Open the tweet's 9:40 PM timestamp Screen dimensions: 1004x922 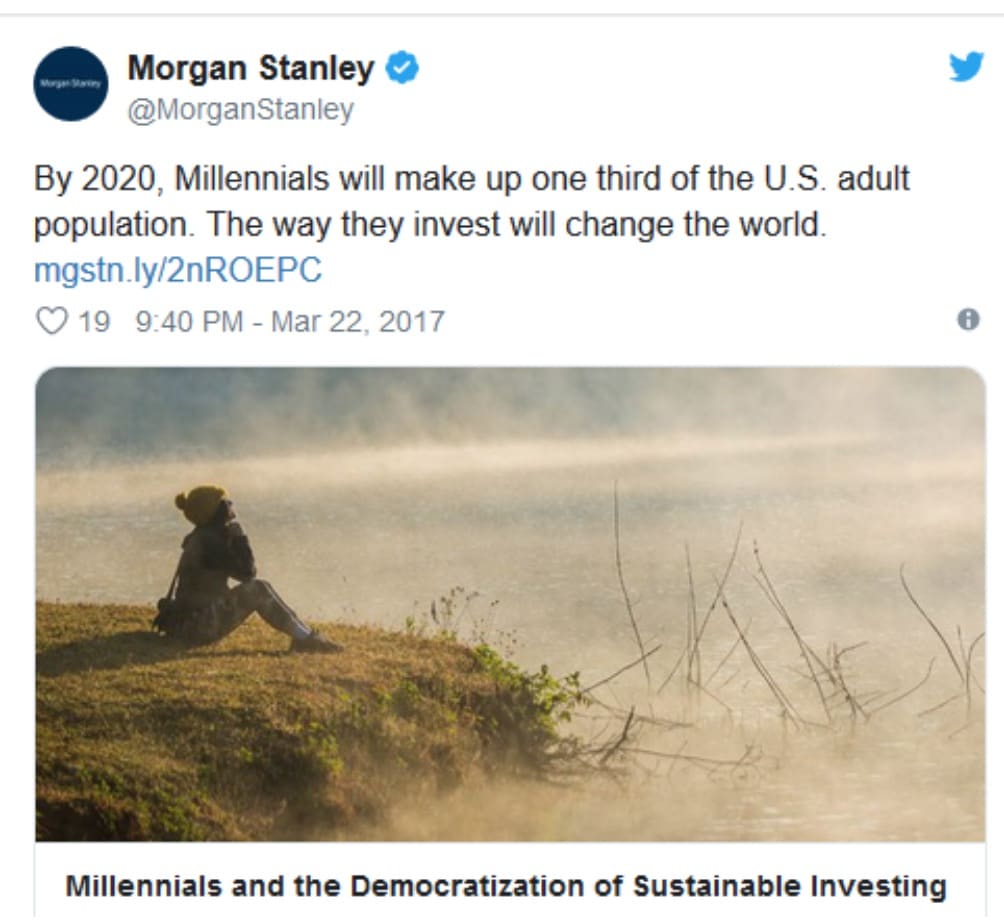pos(188,322)
